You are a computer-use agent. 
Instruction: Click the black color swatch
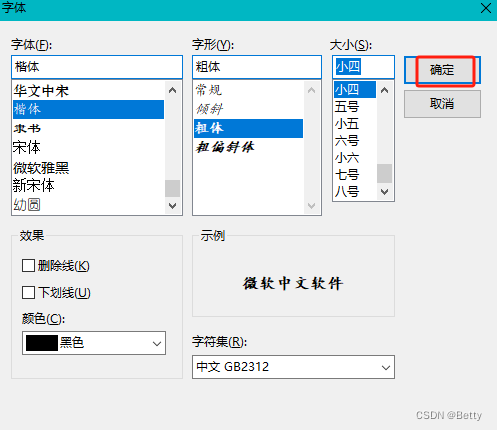[42, 343]
